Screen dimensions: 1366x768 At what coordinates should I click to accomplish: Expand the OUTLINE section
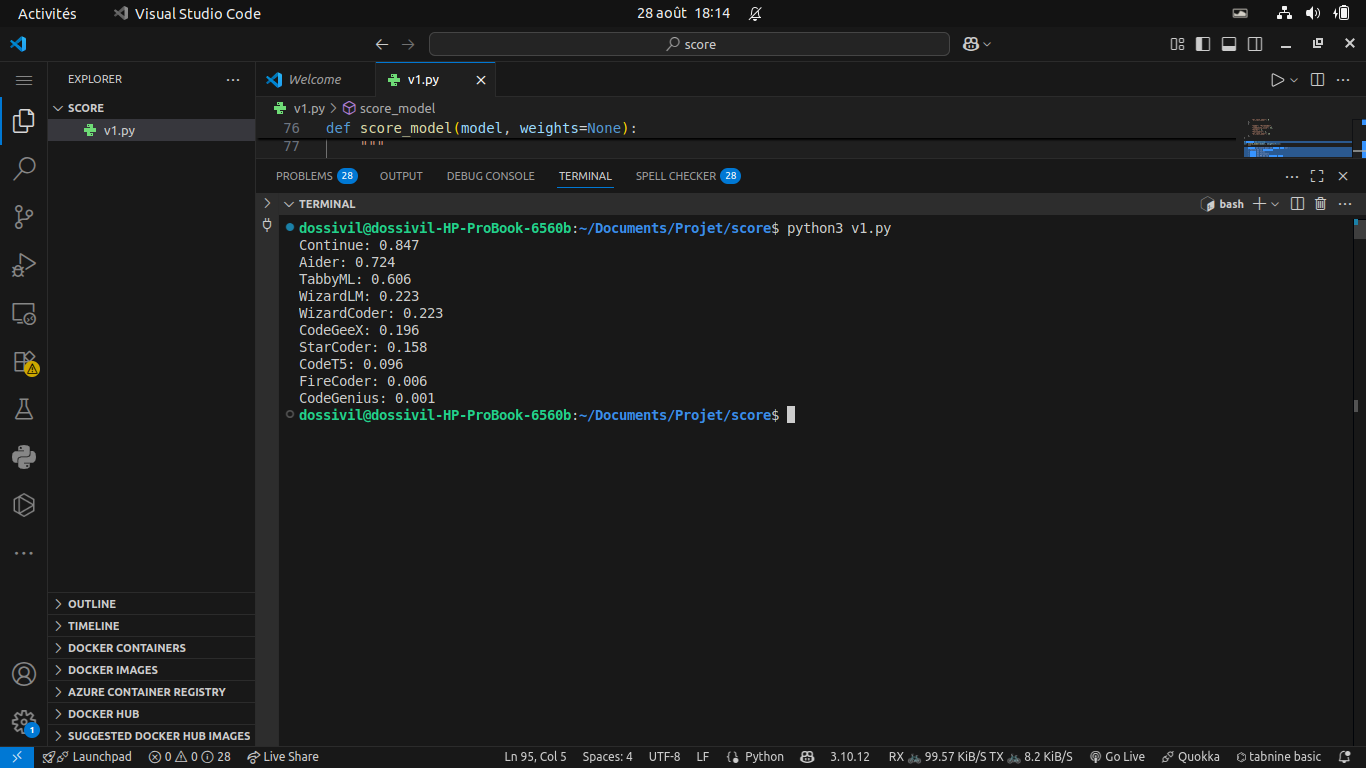coord(151,604)
